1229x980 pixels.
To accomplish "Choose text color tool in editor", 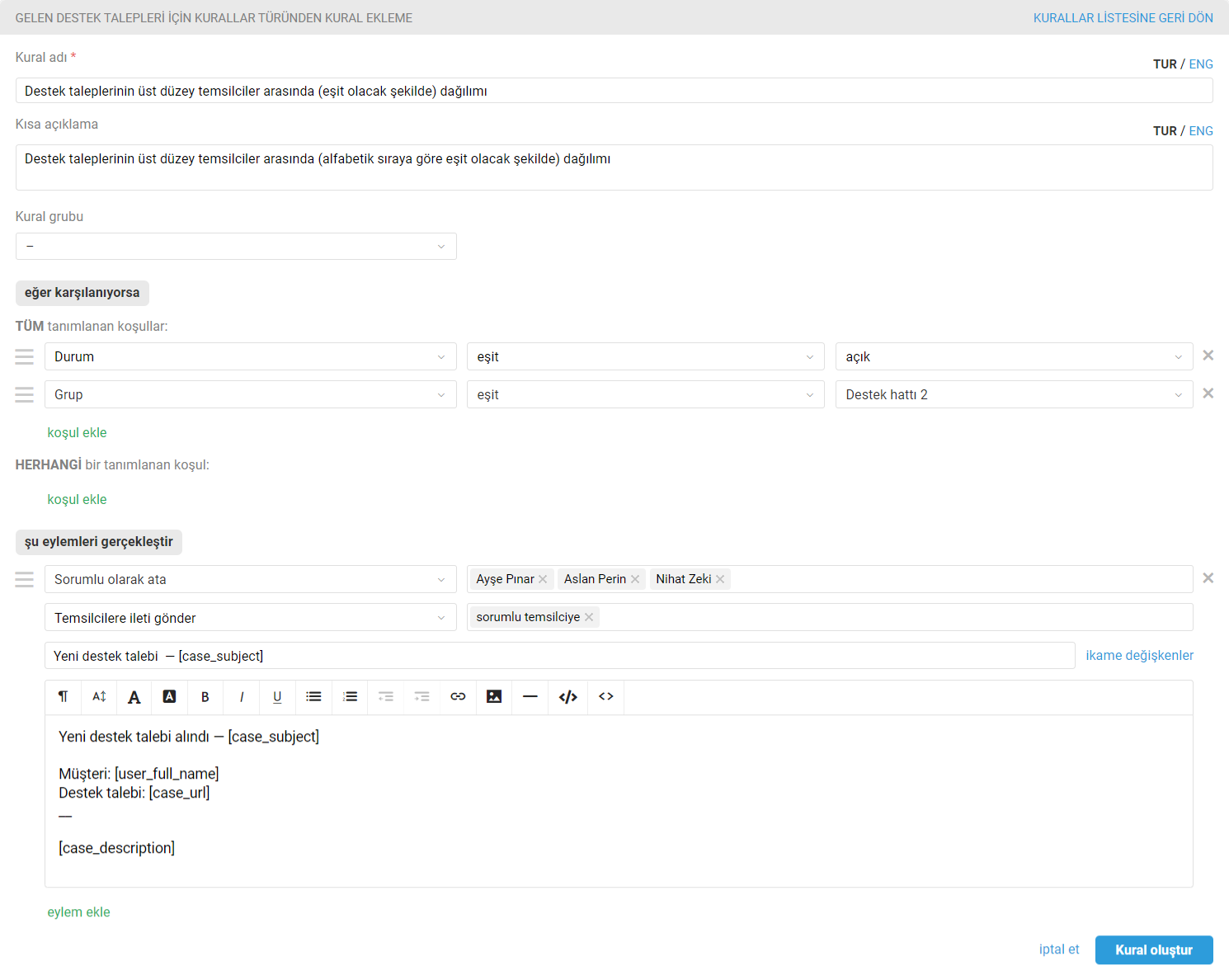I will pos(134,697).
